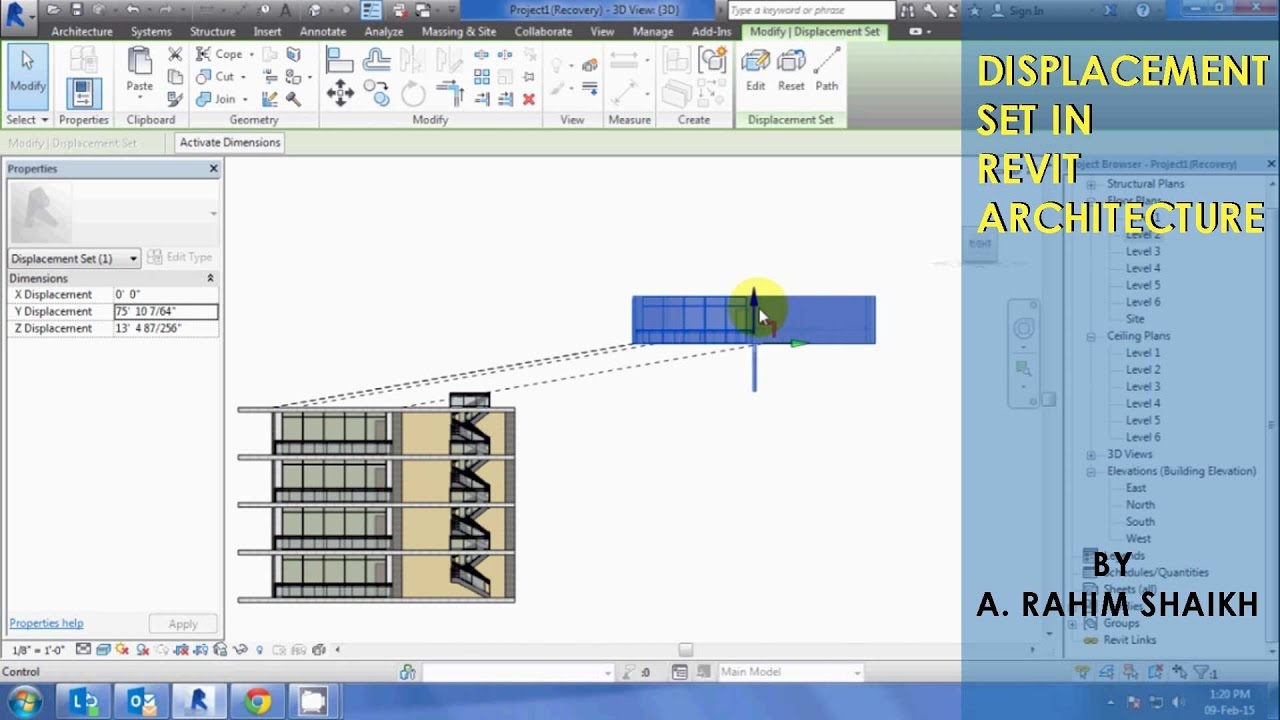Image resolution: width=1280 pixels, height=720 pixels.
Task: Select Level 4 under Ceiling Plans
Action: tap(1143, 404)
